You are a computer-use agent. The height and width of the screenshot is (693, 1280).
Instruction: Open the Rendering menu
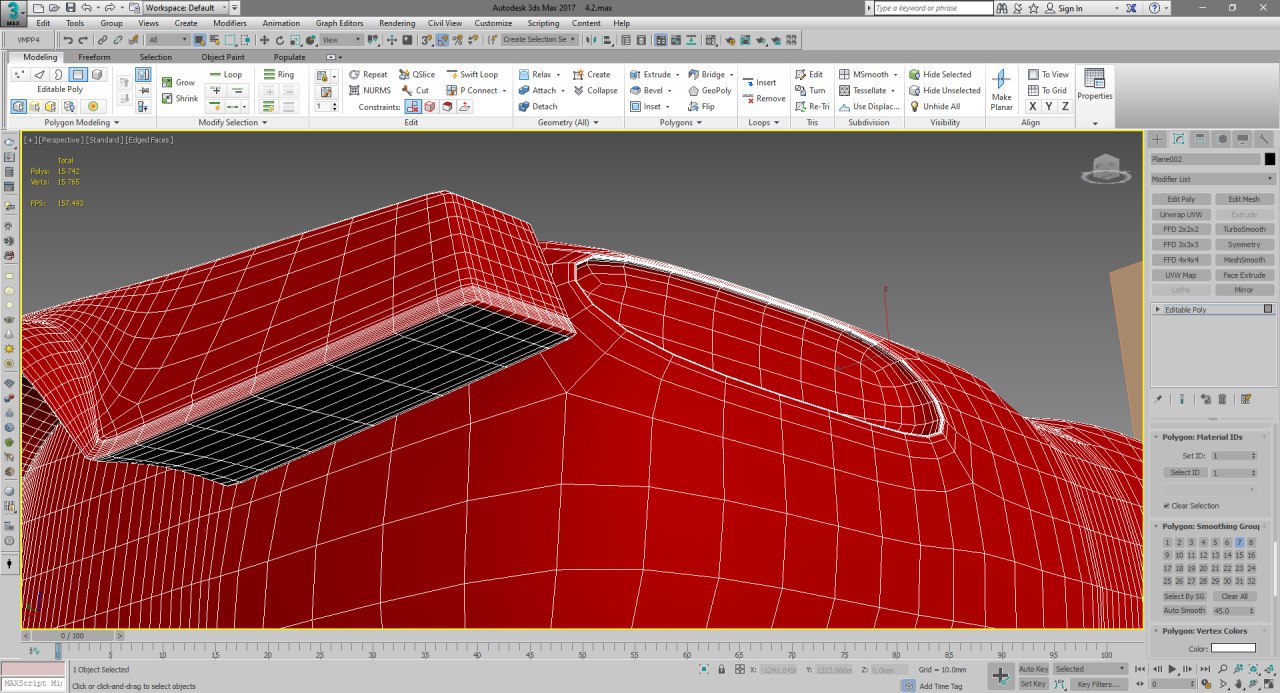(397, 23)
